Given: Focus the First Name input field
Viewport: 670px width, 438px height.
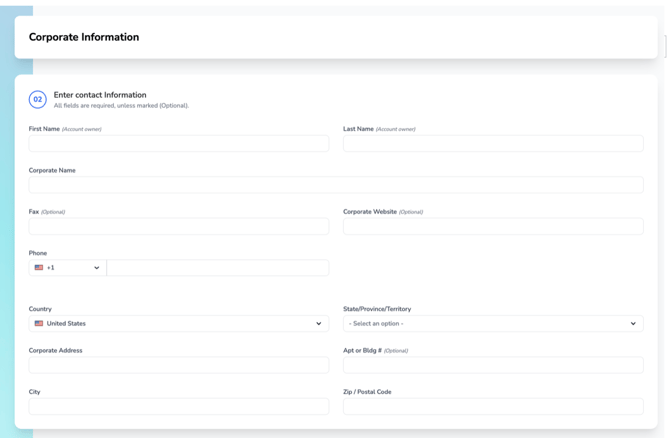Looking at the screenshot, I should [179, 144].
